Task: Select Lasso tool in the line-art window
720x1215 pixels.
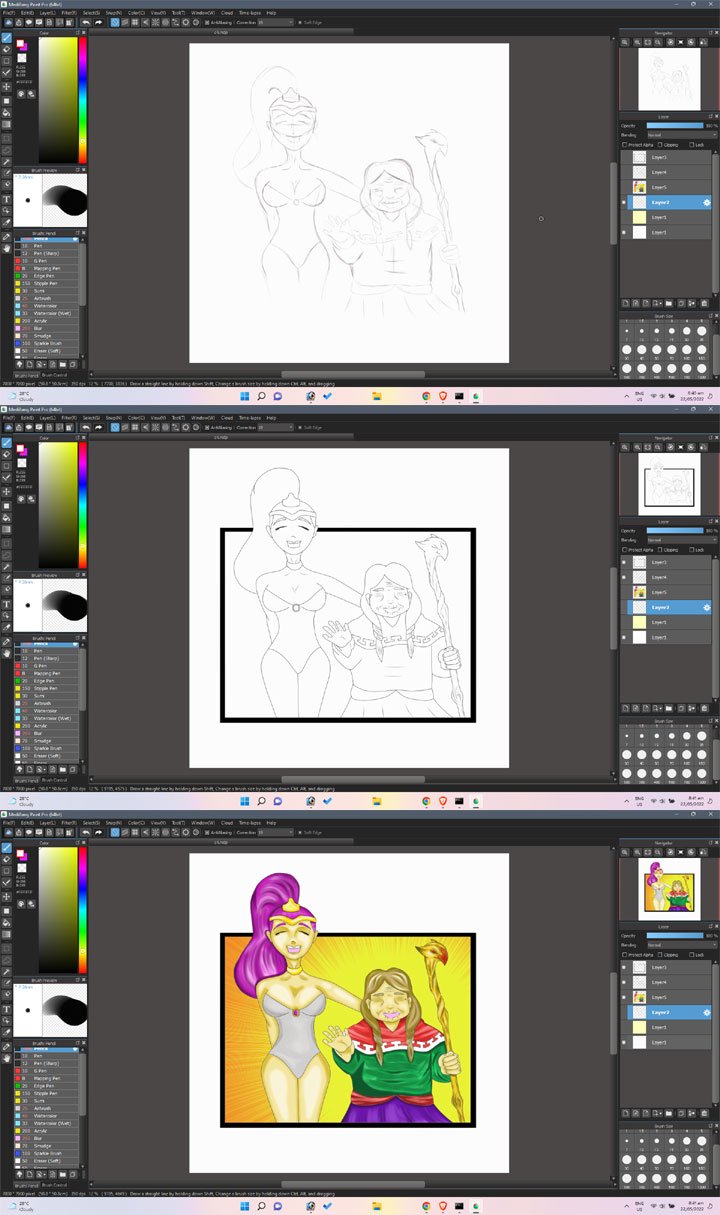Action: 7,554
